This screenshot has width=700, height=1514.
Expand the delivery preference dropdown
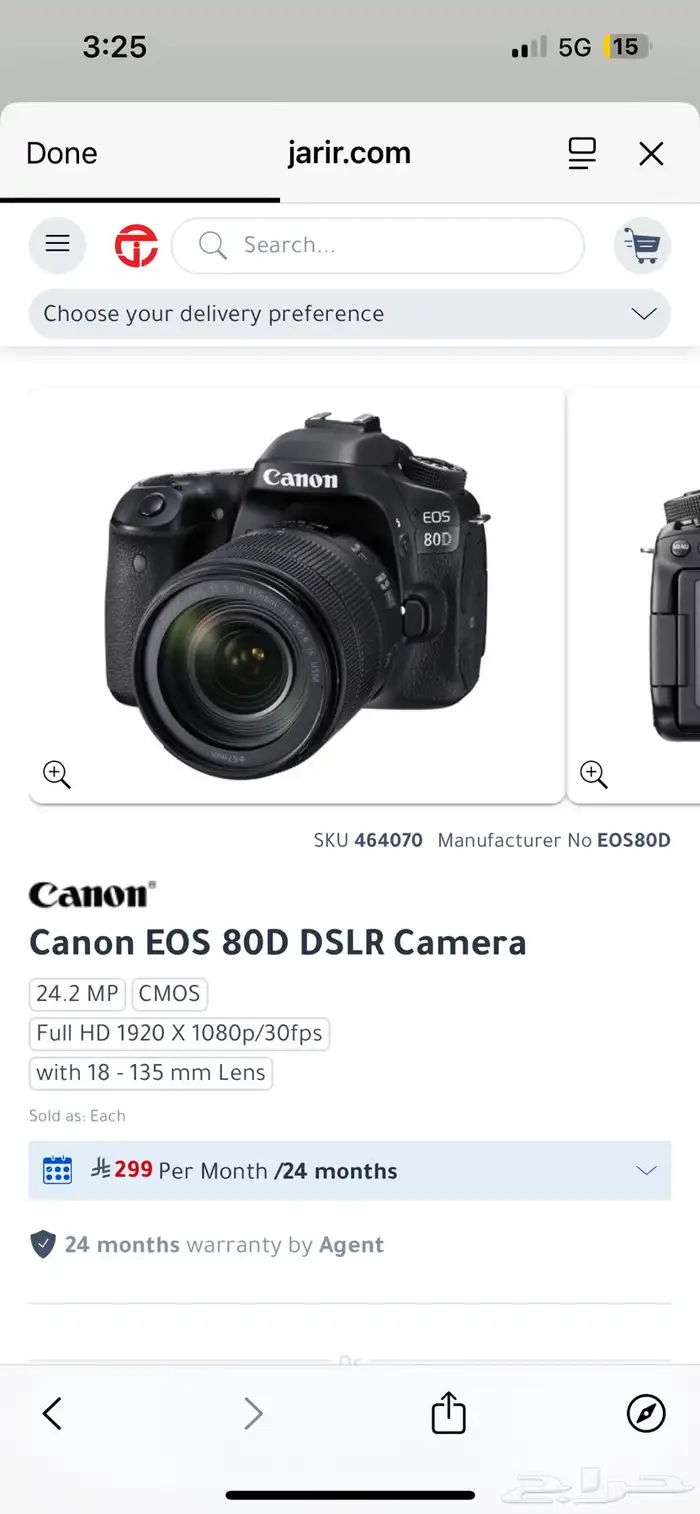tap(350, 314)
